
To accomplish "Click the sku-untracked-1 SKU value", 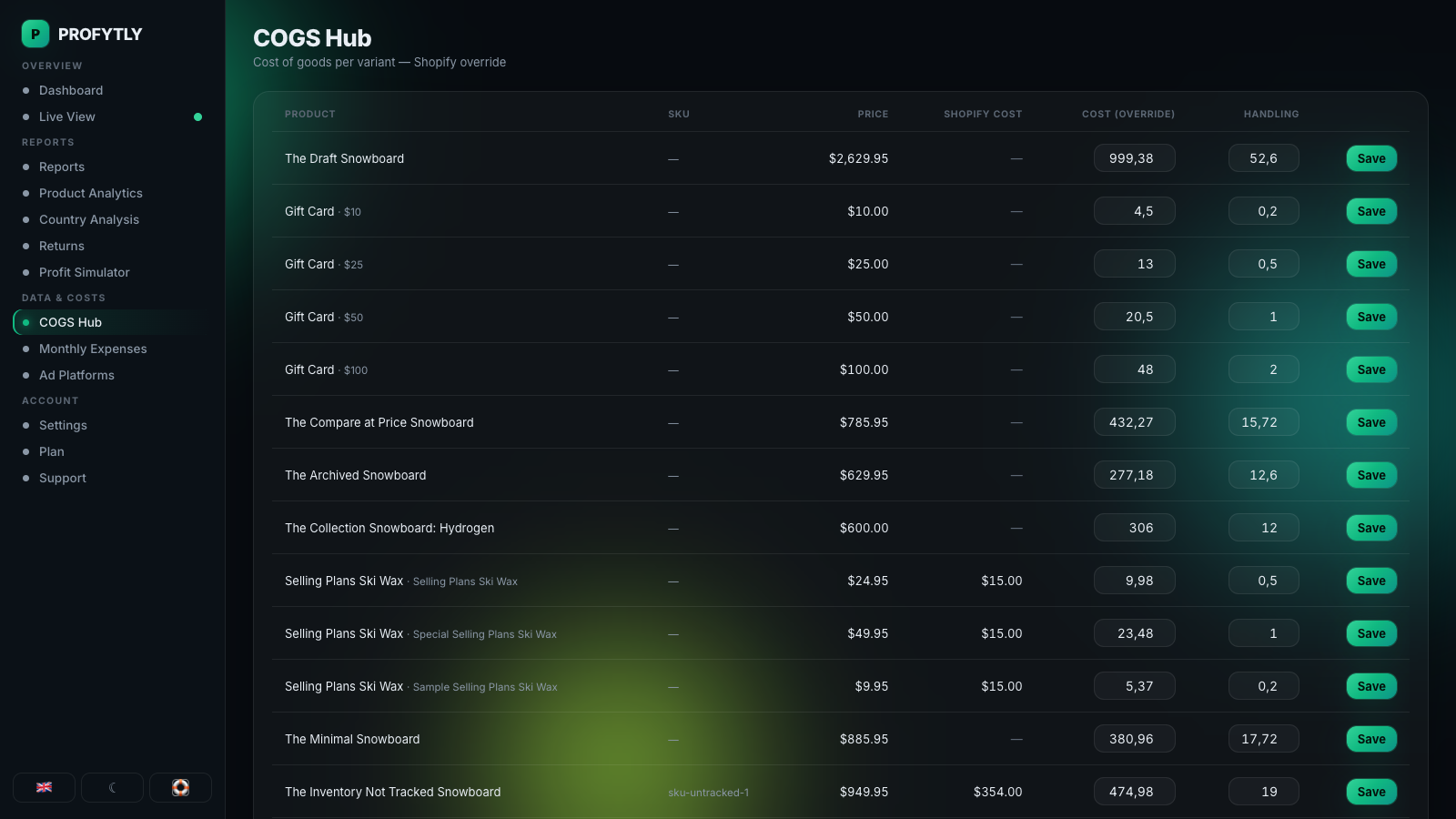I will pyautogui.click(x=708, y=793).
